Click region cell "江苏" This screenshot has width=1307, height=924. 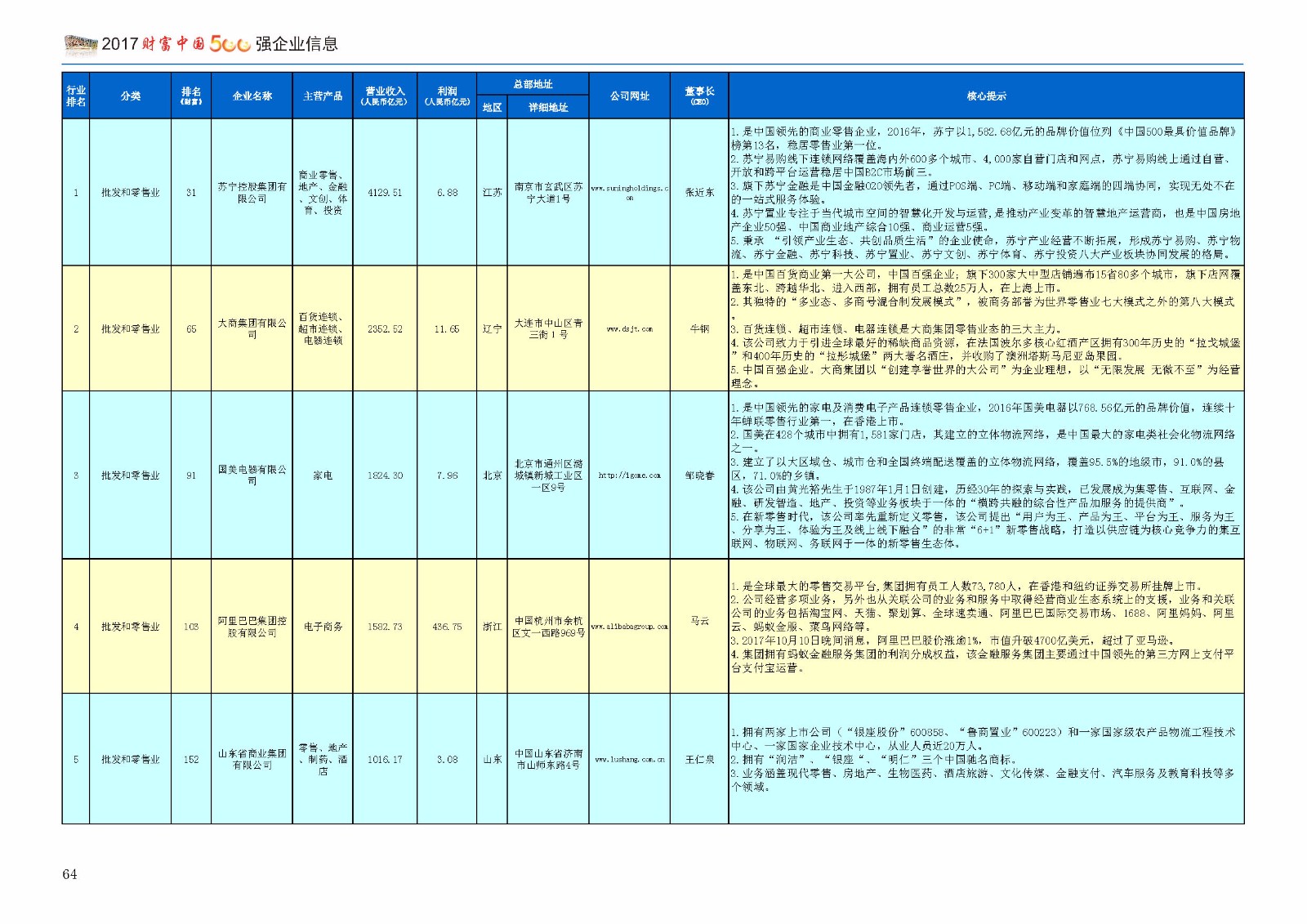pyautogui.click(x=492, y=193)
